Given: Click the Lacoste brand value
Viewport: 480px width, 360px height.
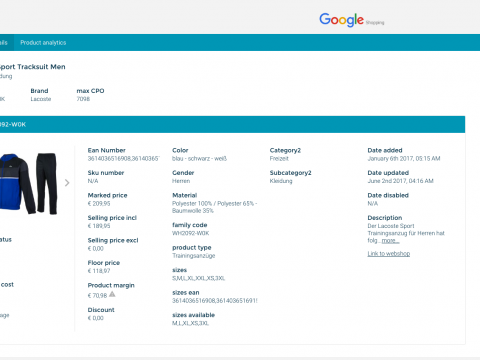Looking at the screenshot, I should (41, 99).
